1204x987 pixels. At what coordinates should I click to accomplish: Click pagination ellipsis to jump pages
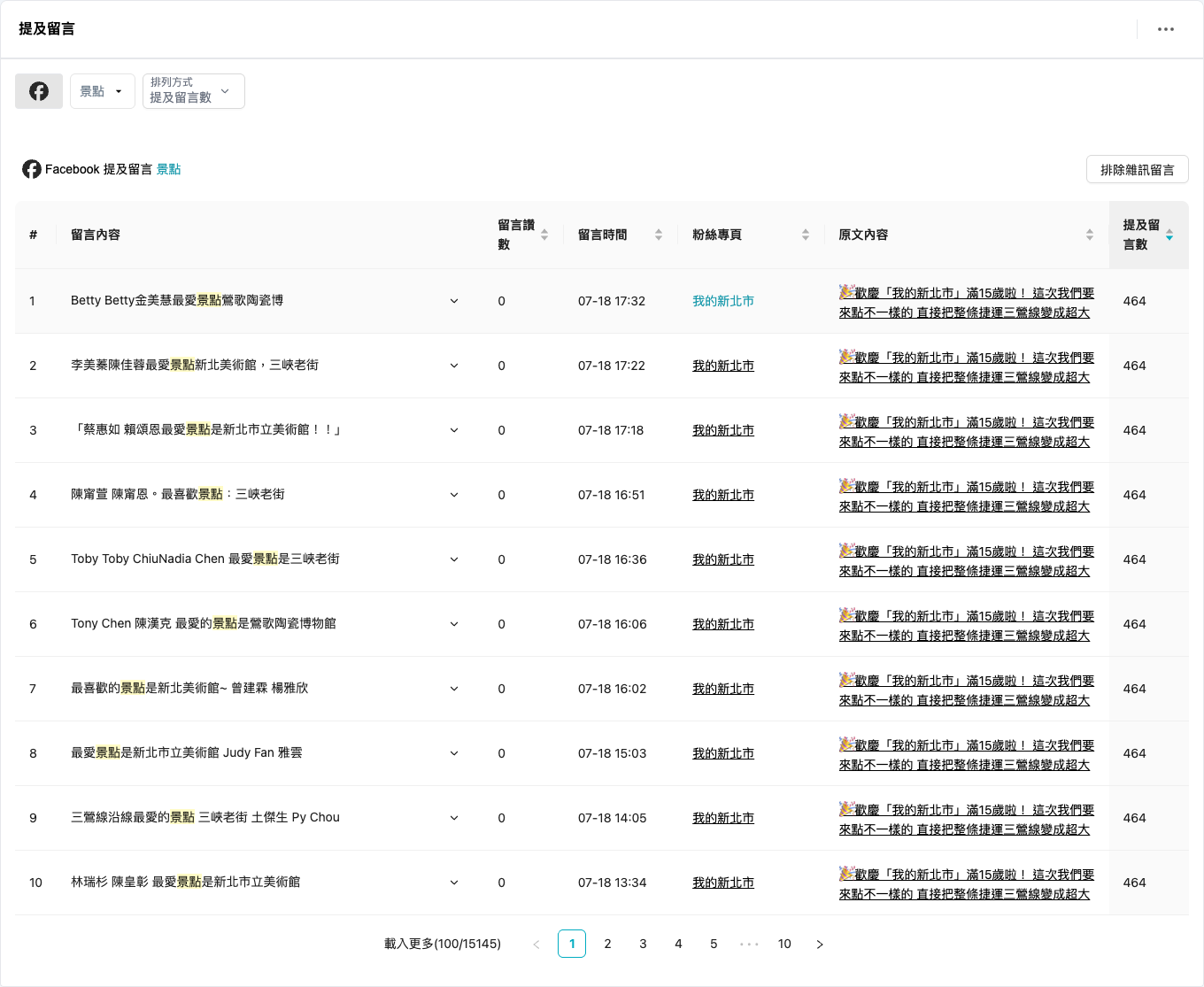[x=749, y=945]
